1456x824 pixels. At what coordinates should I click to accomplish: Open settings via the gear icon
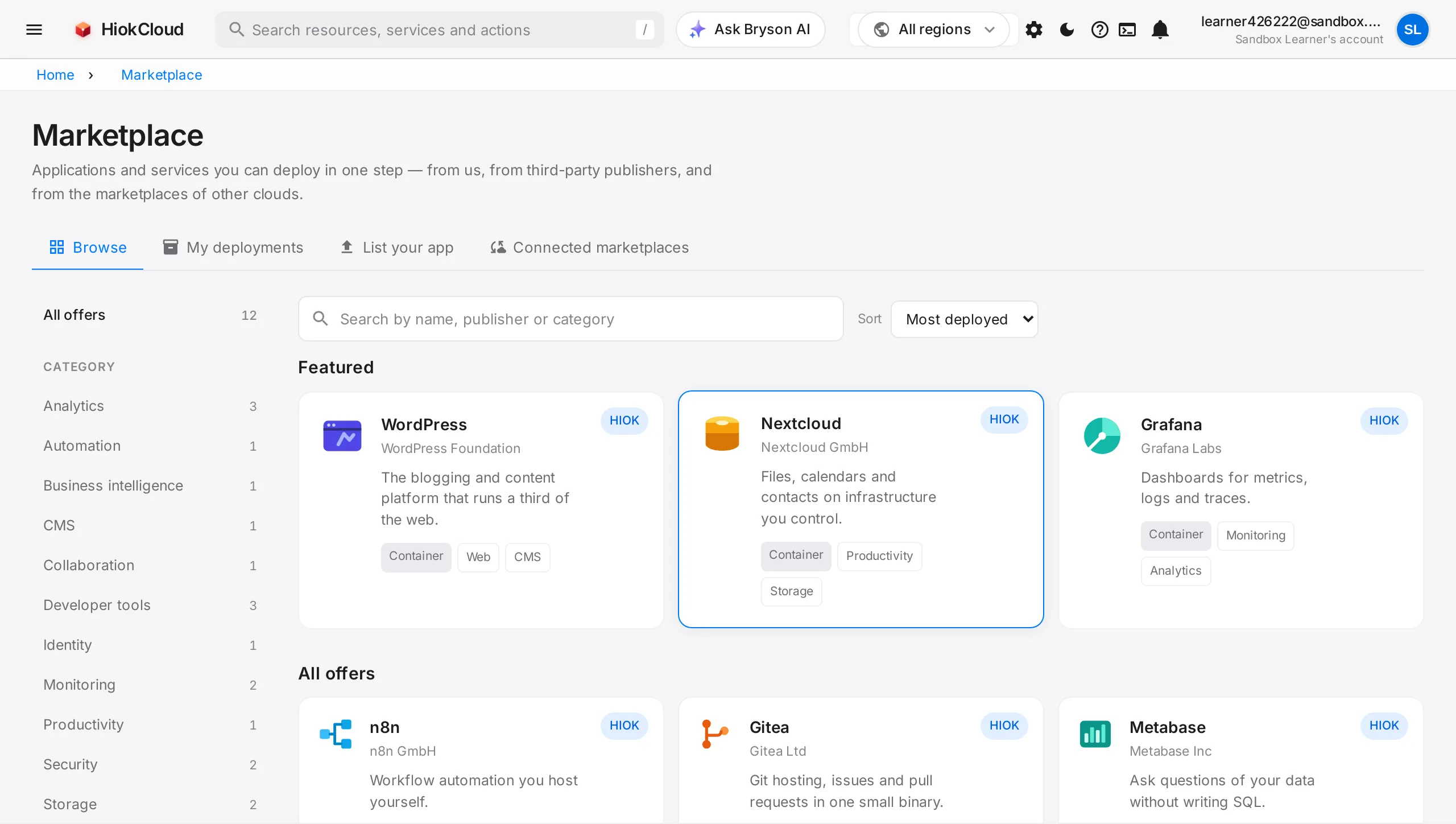click(x=1034, y=30)
